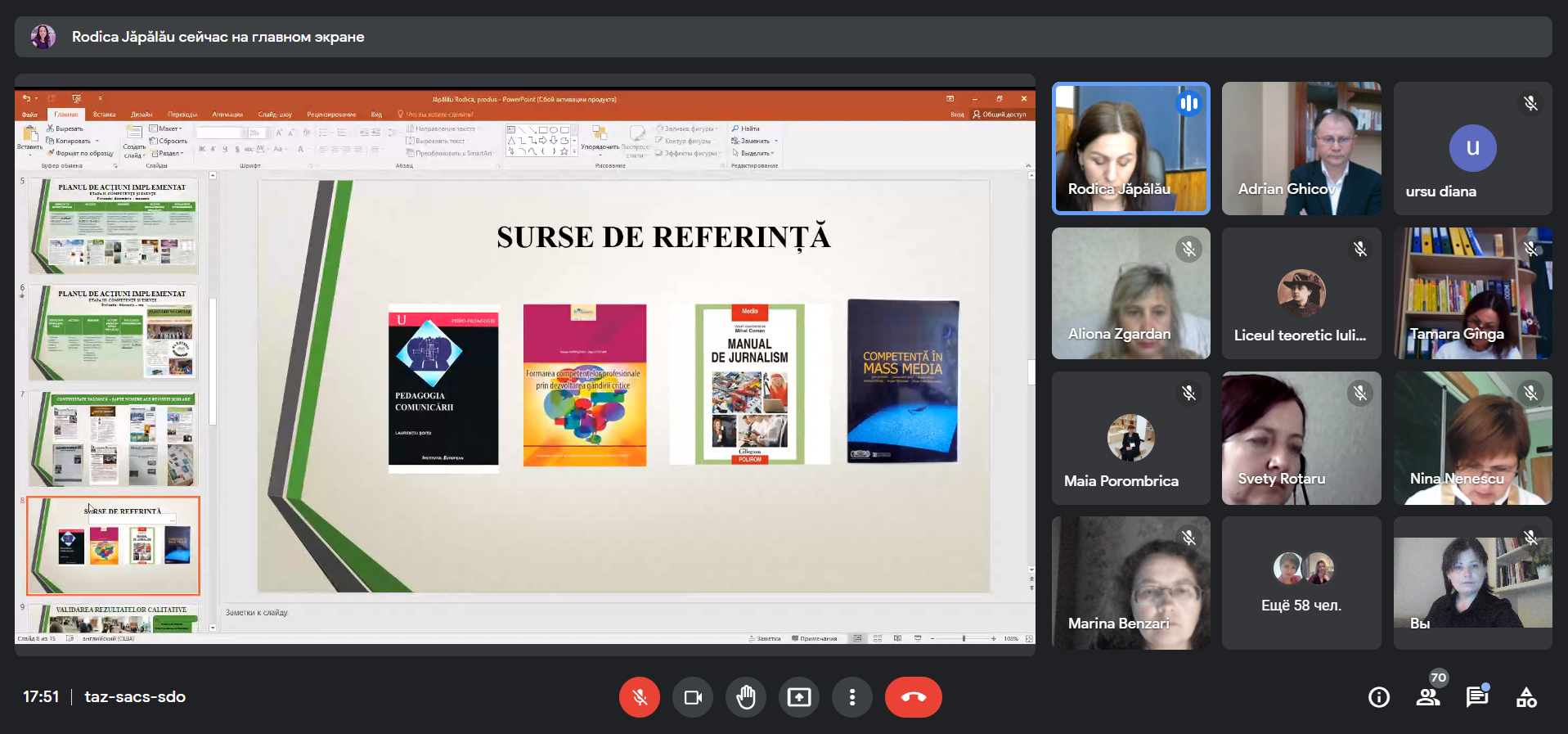Toggle the camera on or off

coord(693,697)
